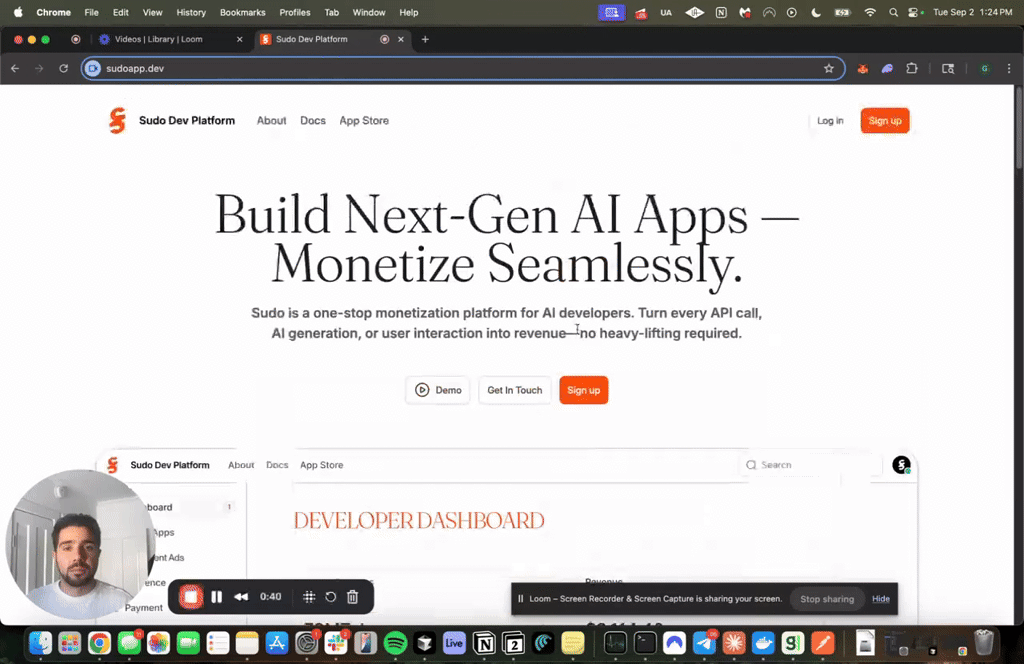Click Stop sharing in the Loom banner
Image resolution: width=1024 pixels, height=664 pixels.
(827, 599)
